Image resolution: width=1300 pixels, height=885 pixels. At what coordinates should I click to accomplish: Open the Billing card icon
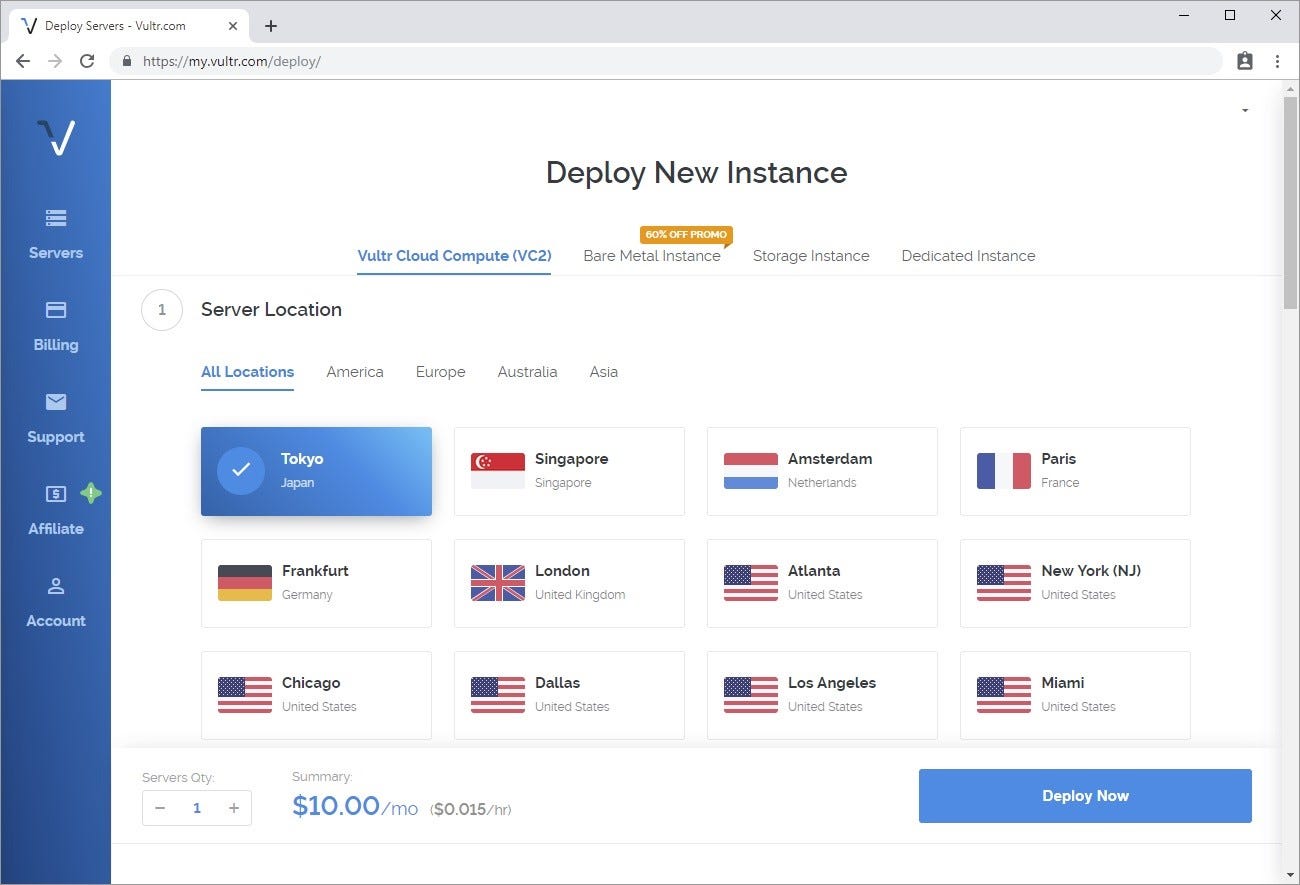point(56,310)
